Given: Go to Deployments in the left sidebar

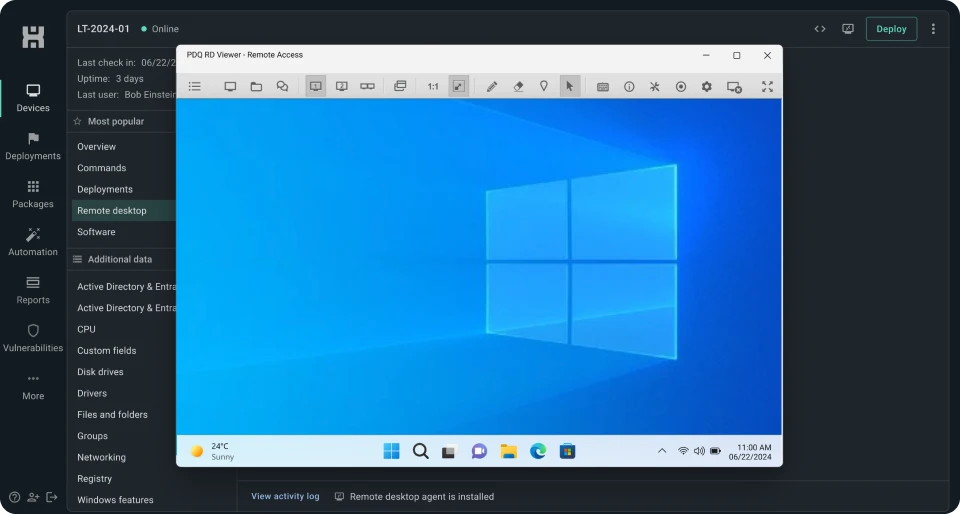Looking at the screenshot, I should click(x=33, y=146).
